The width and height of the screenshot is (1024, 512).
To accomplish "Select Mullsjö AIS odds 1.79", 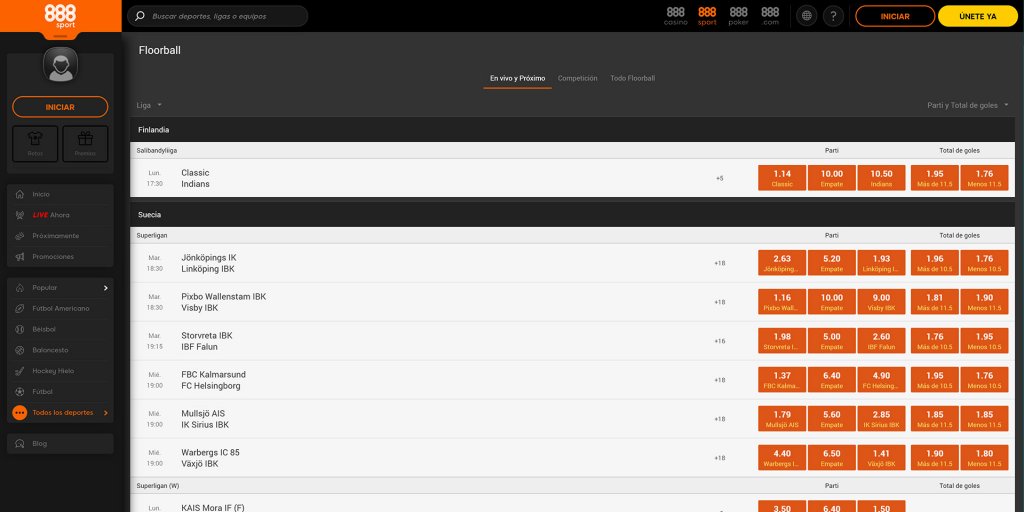I will coord(782,419).
